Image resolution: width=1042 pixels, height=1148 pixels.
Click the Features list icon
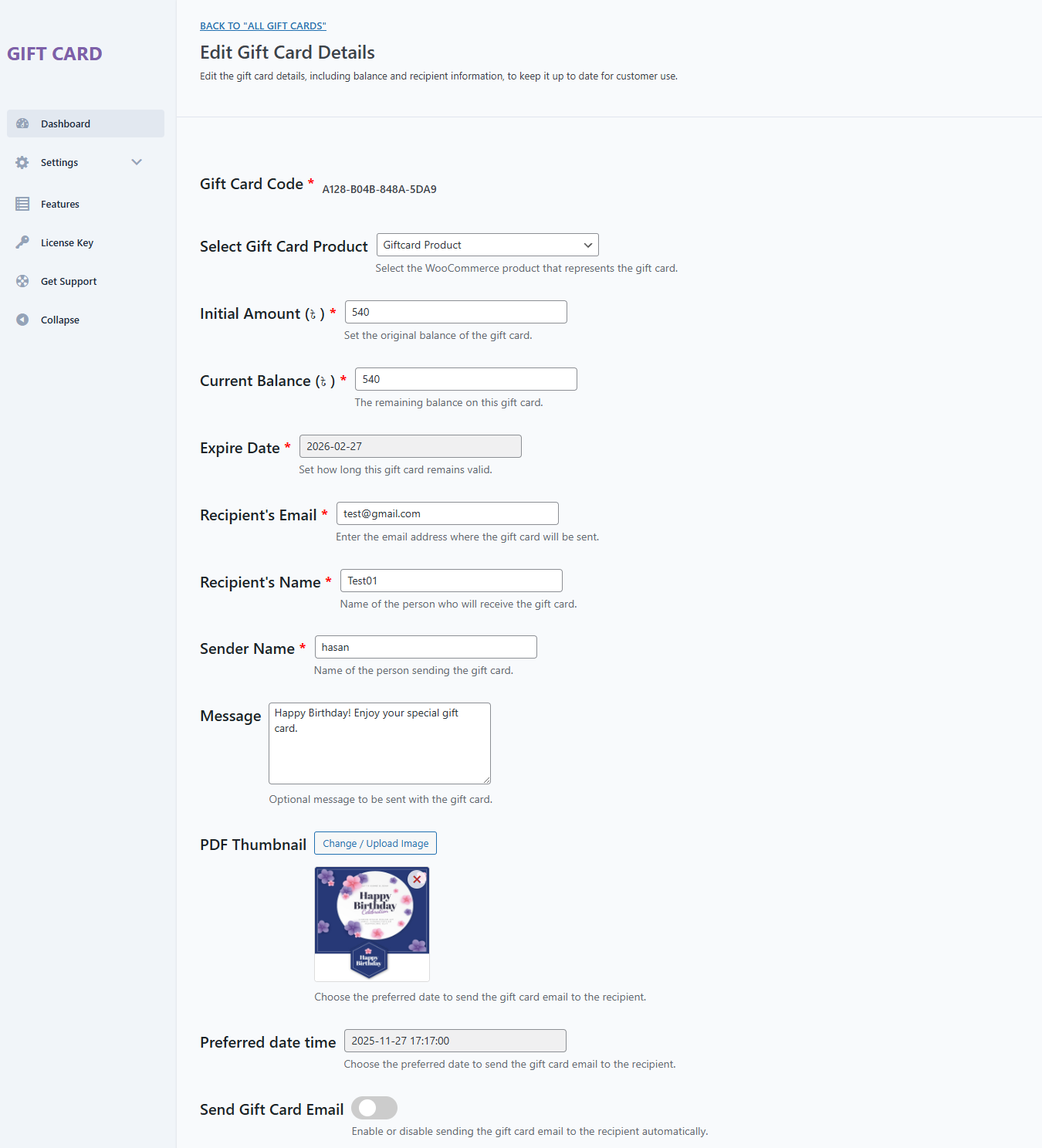click(22, 204)
